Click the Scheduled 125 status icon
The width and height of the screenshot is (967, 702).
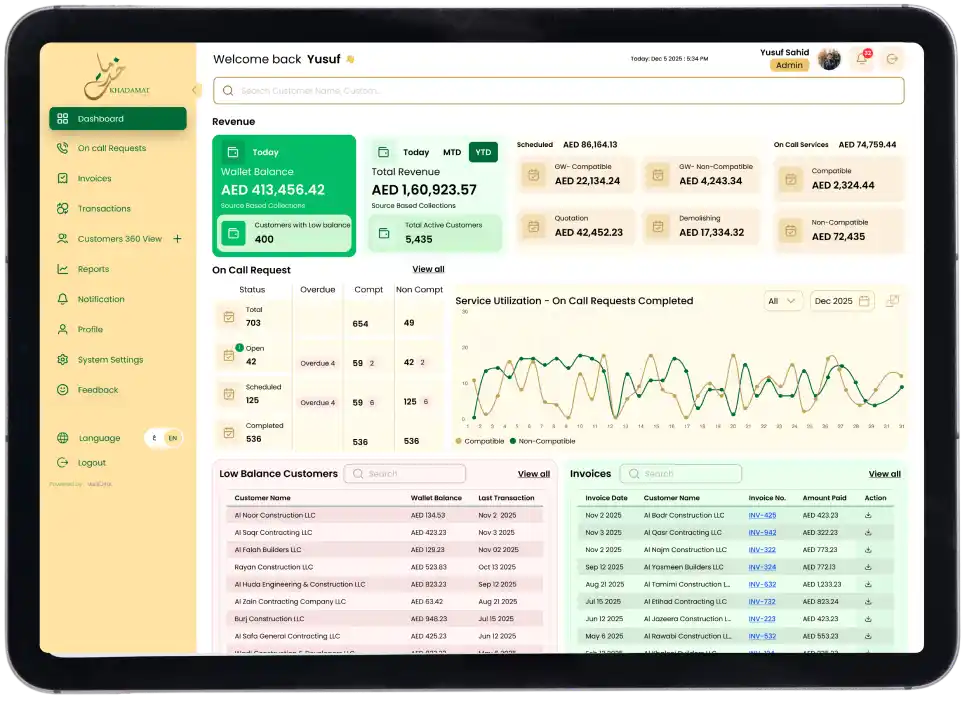(229, 394)
